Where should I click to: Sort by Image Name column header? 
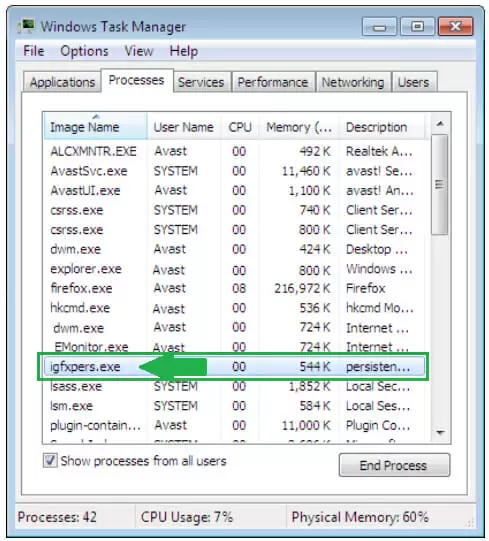tap(96, 127)
